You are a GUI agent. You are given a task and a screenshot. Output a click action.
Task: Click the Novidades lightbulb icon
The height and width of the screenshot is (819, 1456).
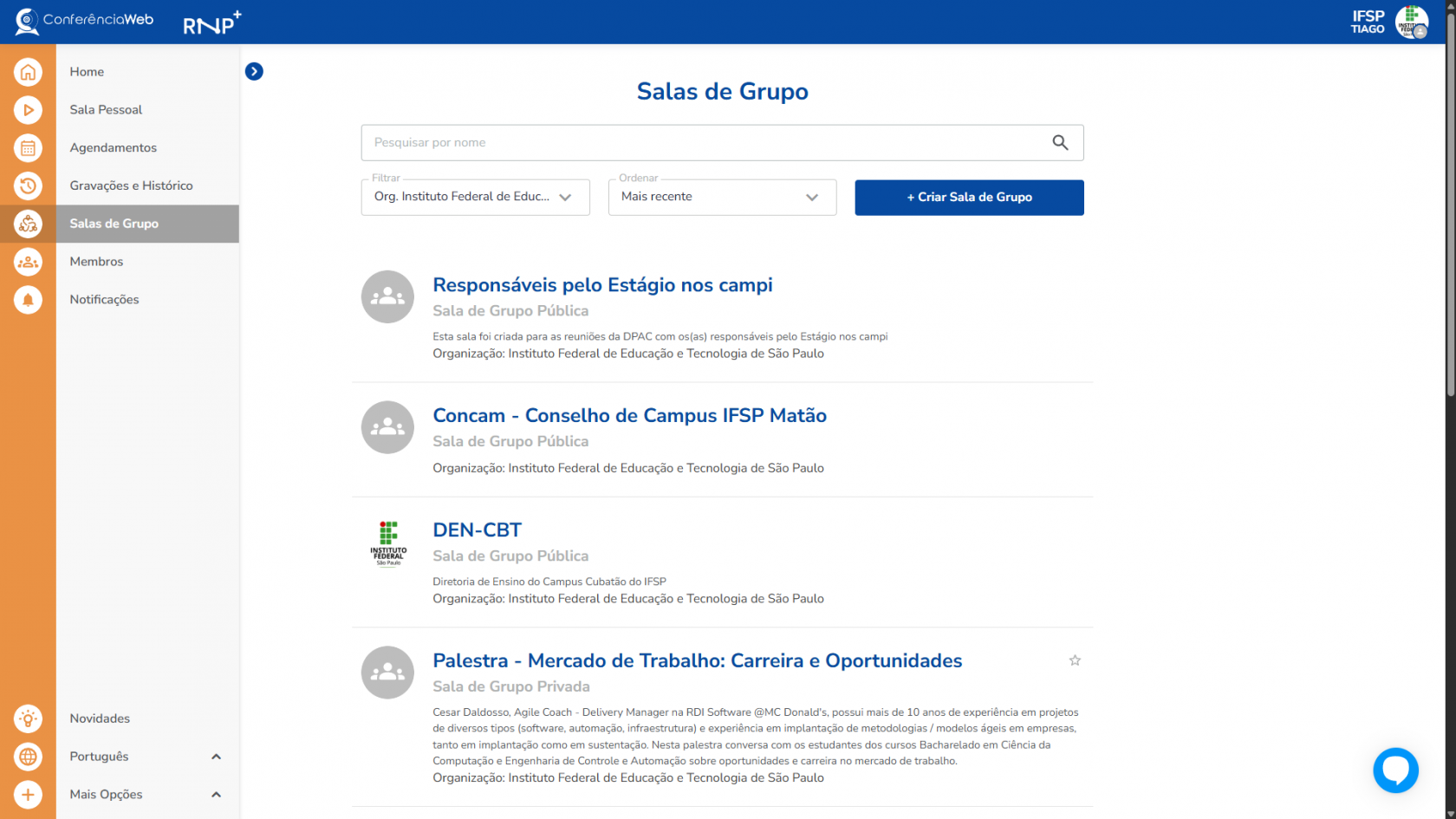28,718
